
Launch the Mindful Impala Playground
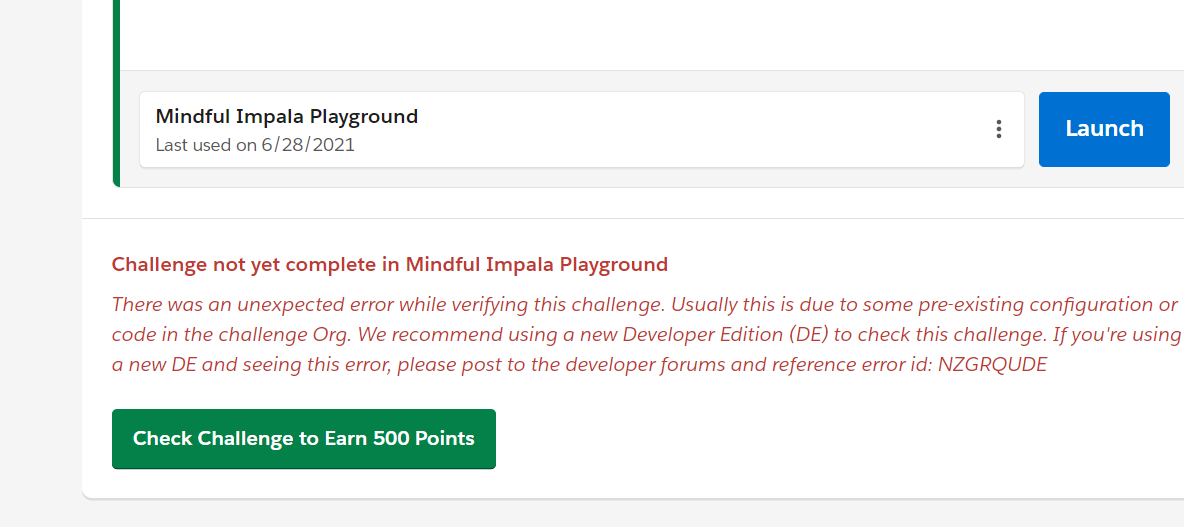1104,129
